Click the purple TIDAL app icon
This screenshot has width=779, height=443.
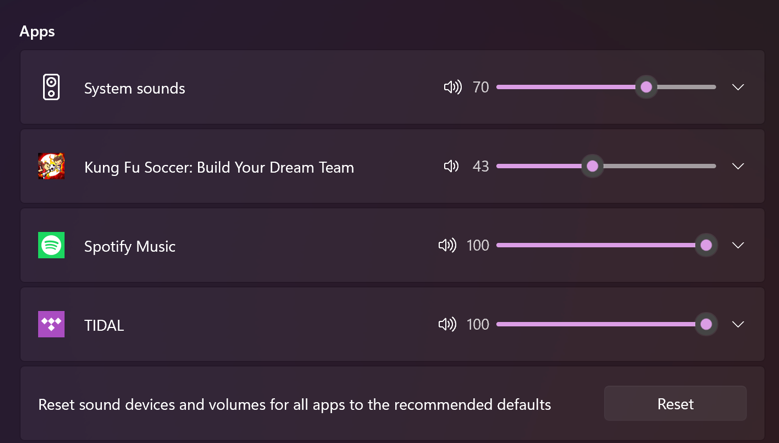click(x=51, y=324)
